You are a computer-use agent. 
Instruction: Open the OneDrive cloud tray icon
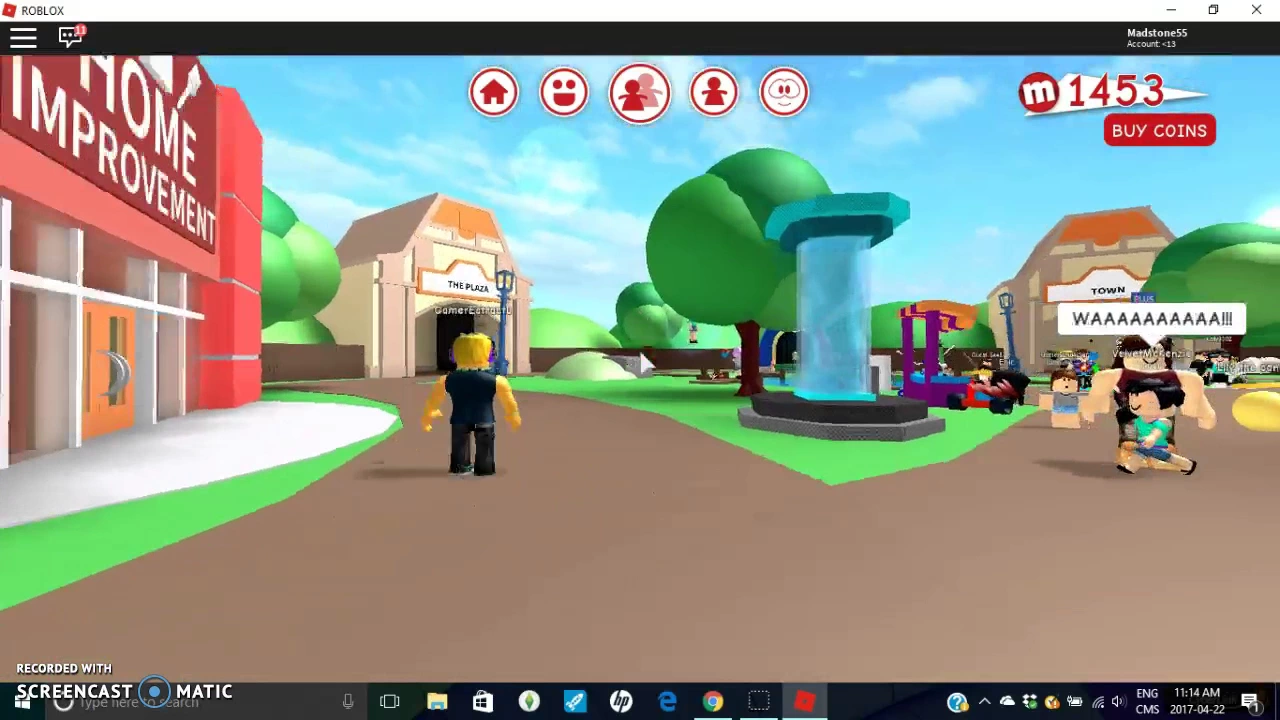point(1007,702)
